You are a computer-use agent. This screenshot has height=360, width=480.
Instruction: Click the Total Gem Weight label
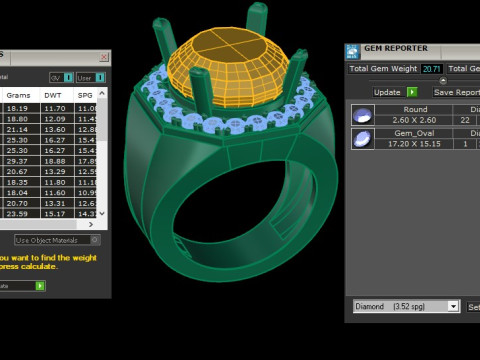[383, 69]
